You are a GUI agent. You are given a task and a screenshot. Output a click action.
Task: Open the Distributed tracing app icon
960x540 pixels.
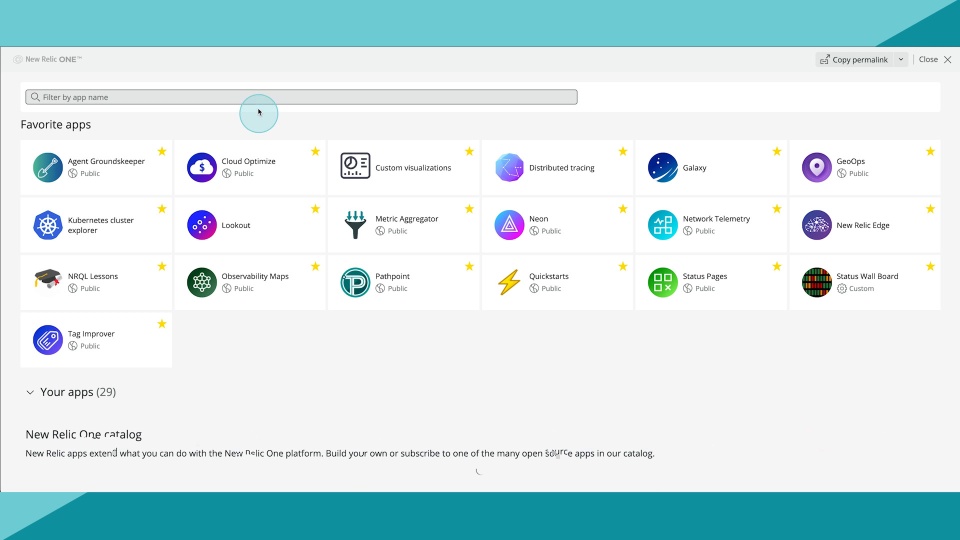pyautogui.click(x=509, y=167)
